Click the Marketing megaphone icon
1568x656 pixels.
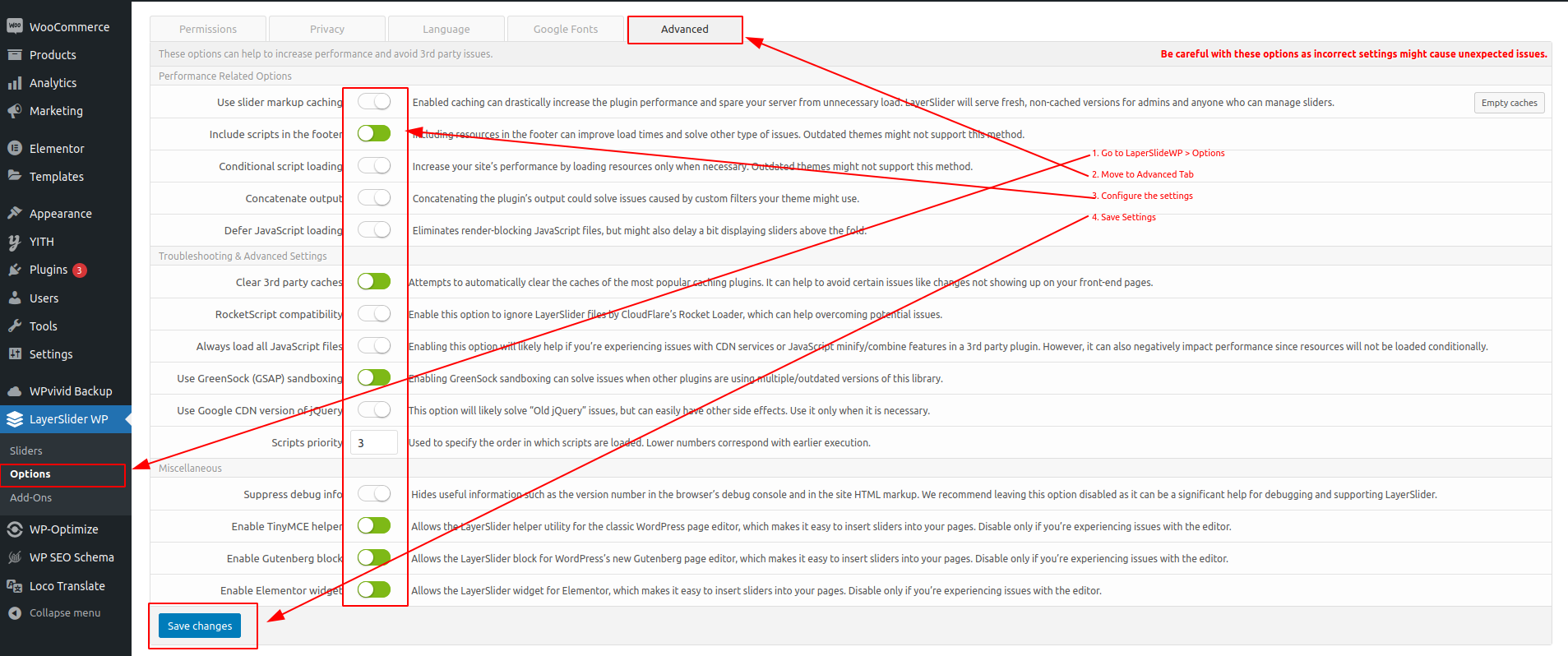(x=15, y=111)
